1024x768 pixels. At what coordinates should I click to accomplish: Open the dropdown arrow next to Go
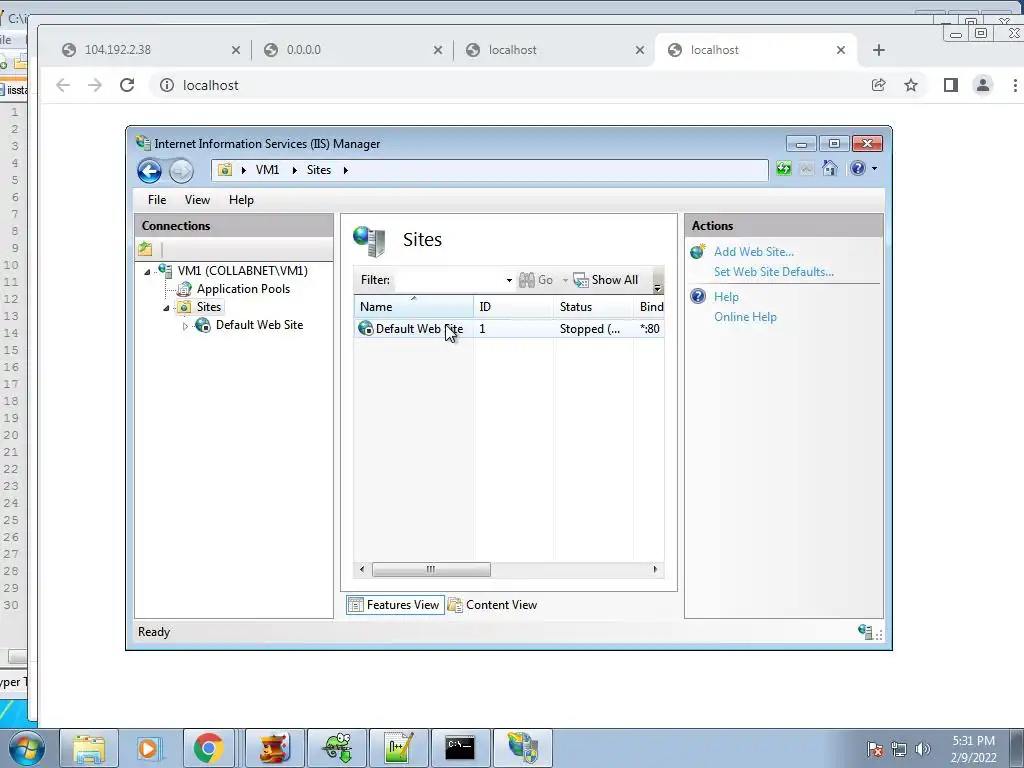point(565,280)
